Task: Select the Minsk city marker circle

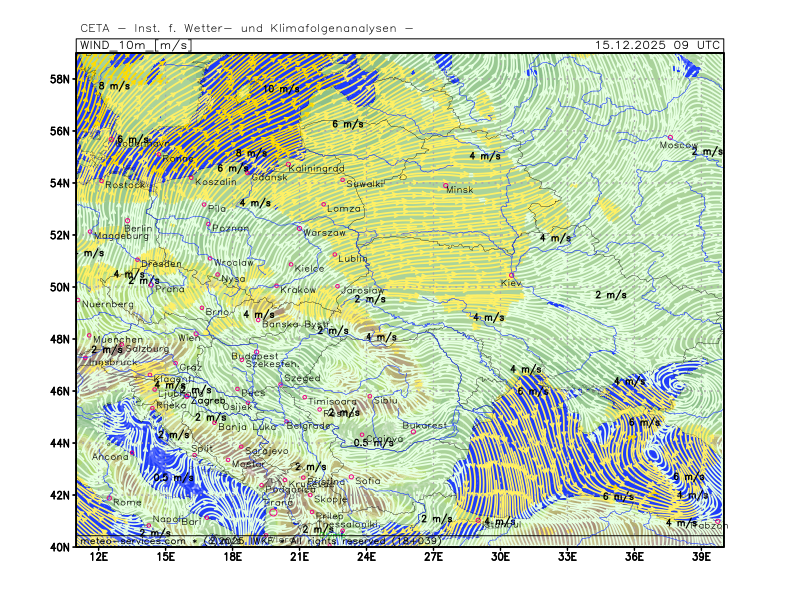Action: pyautogui.click(x=446, y=185)
